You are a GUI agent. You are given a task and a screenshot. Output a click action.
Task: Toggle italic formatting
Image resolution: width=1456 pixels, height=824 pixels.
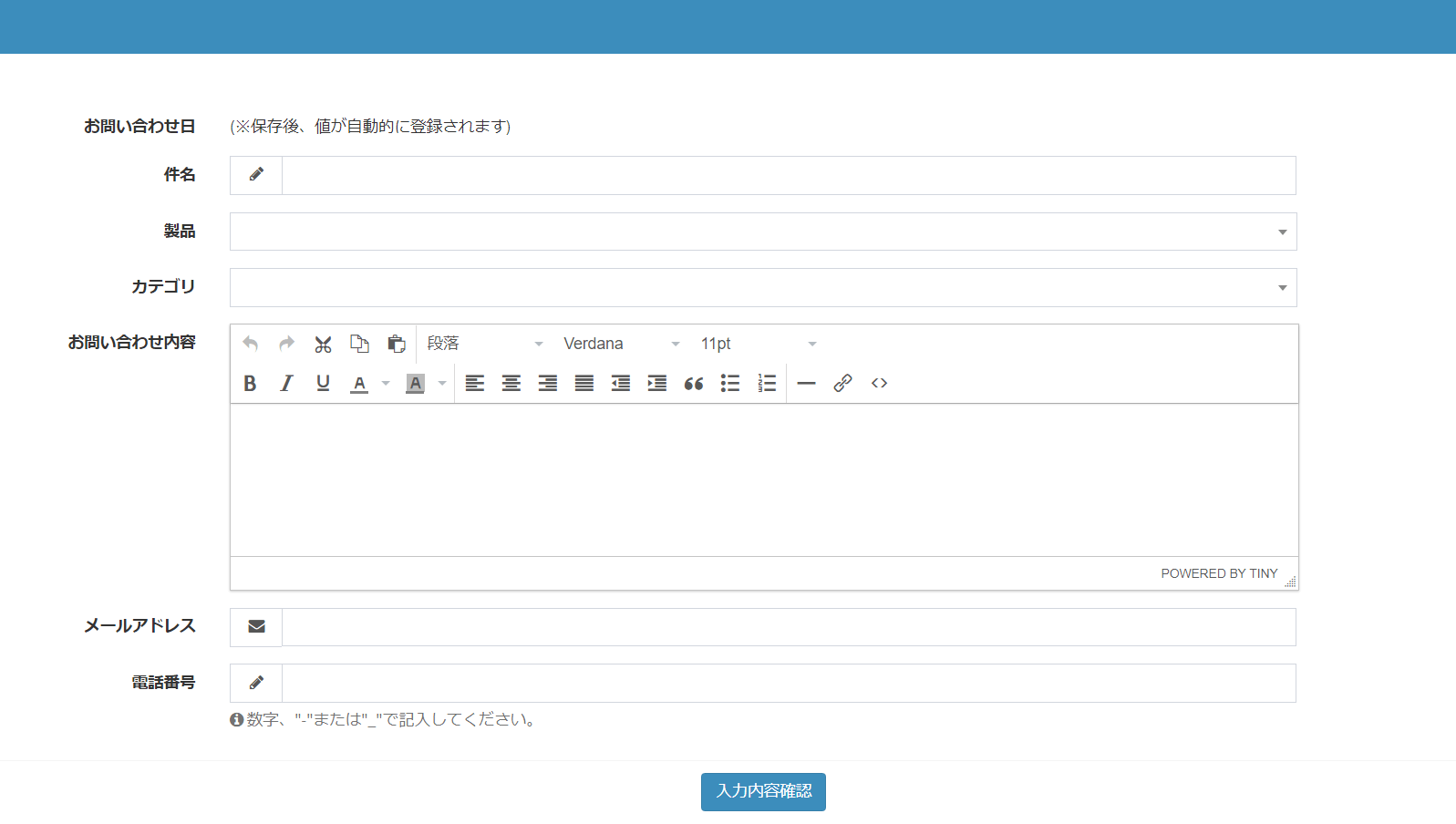[286, 384]
